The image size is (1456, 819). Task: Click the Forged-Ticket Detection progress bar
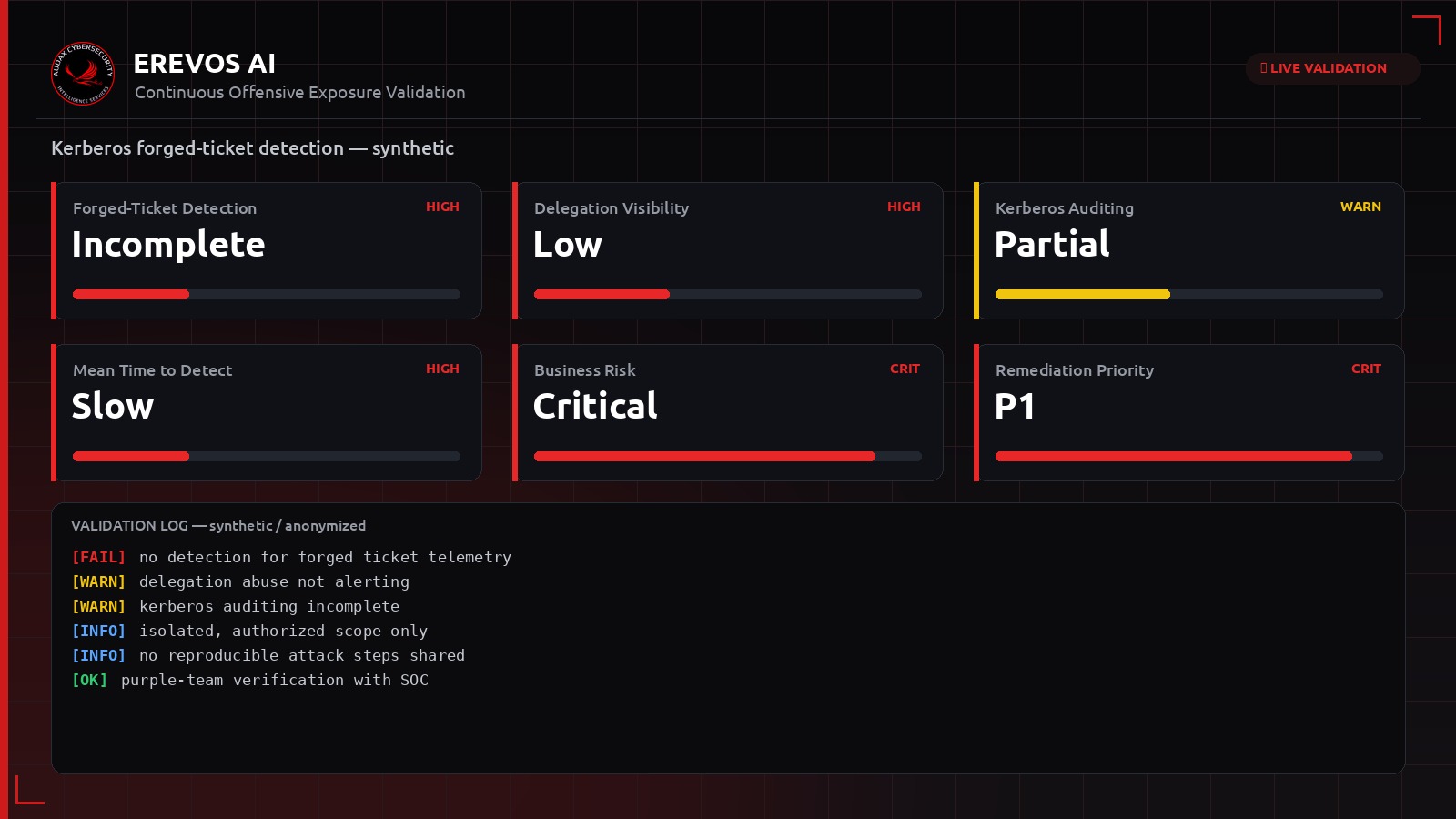(267, 294)
